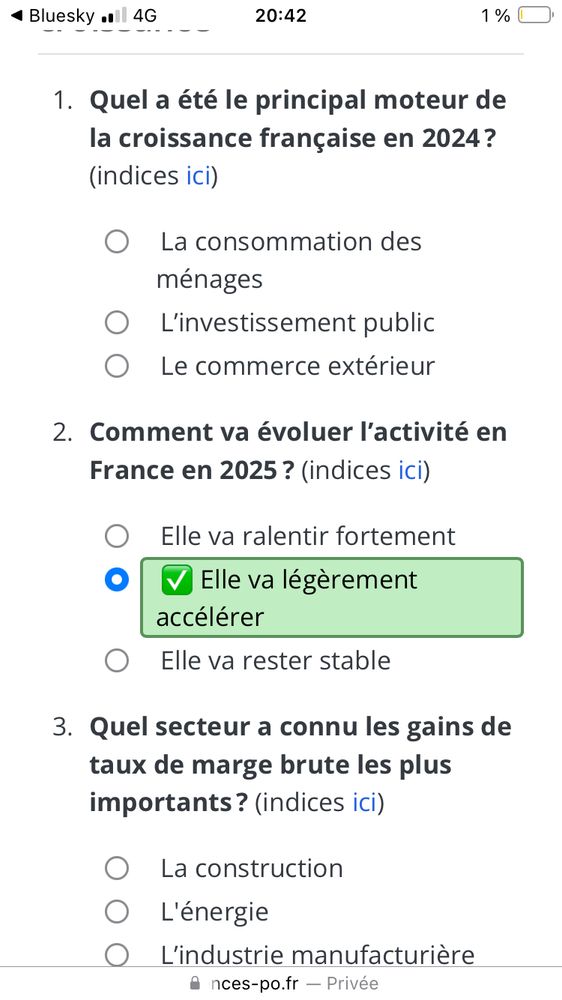This screenshot has width=562, height=1000.
Task: Tap the padlock icon in address bar
Action: click(x=195, y=983)
